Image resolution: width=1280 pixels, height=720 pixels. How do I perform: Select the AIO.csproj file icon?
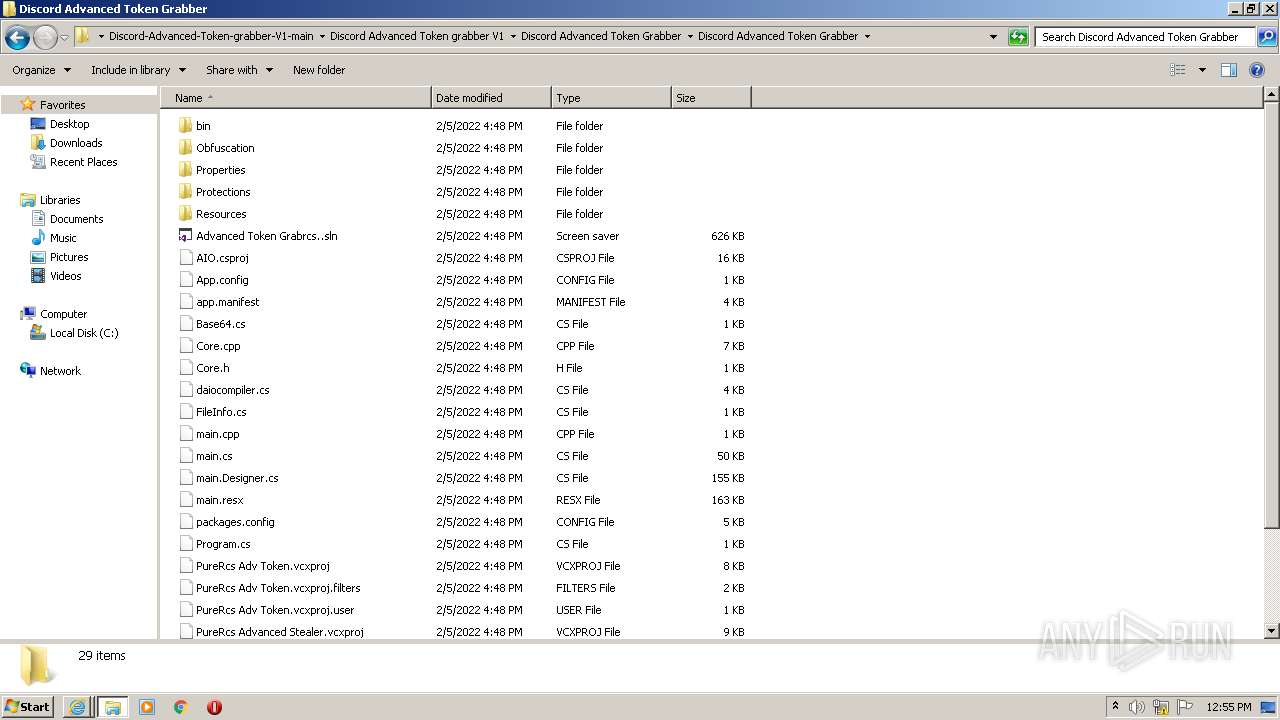pos(185,258)
